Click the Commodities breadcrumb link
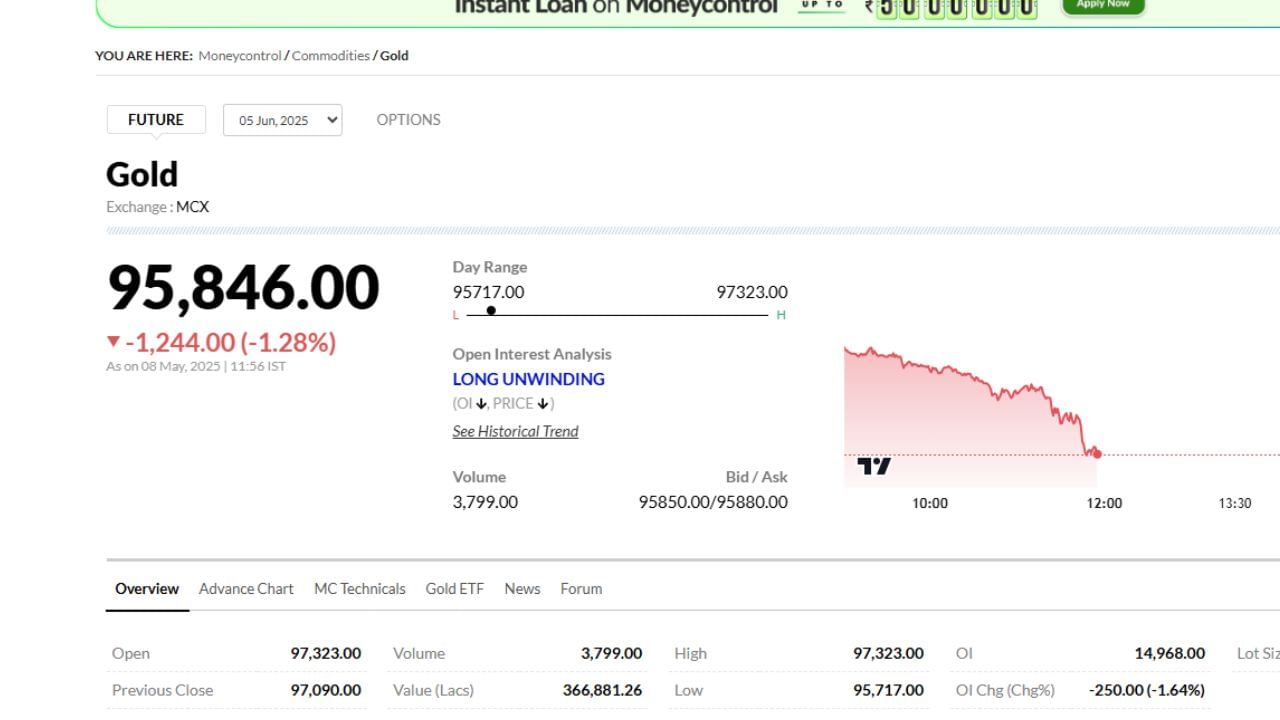 coord(331,55)
